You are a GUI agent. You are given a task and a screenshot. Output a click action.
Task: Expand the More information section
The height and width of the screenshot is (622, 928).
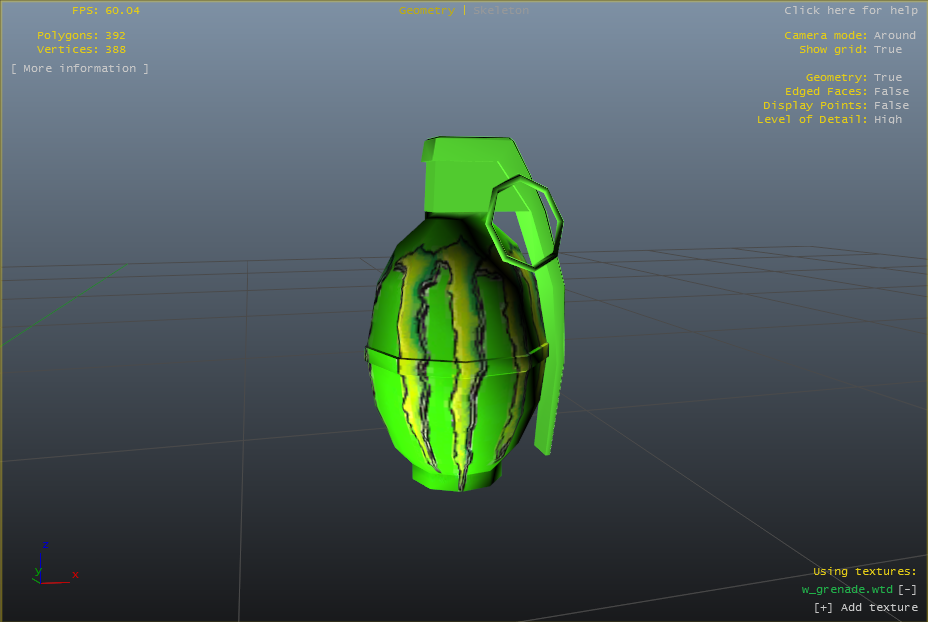pyautogui.click(x=80, y=69)
